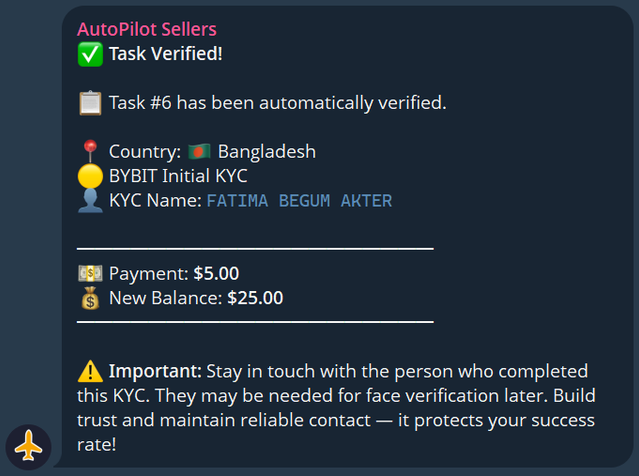Click the yellow circle emoji before BYBIT

[90, 177]
